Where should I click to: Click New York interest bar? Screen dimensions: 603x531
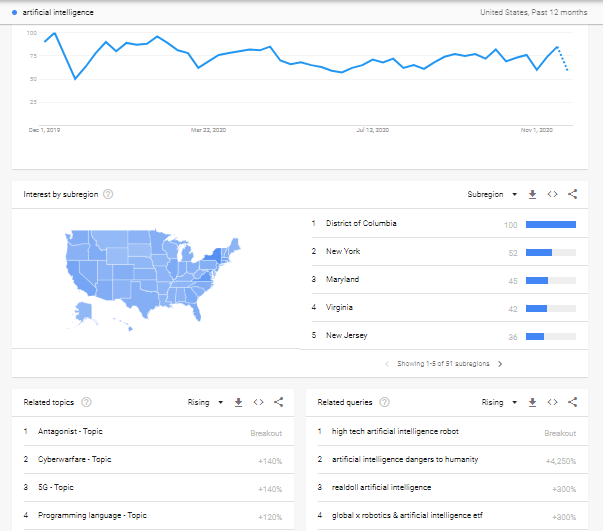[551, 253]
